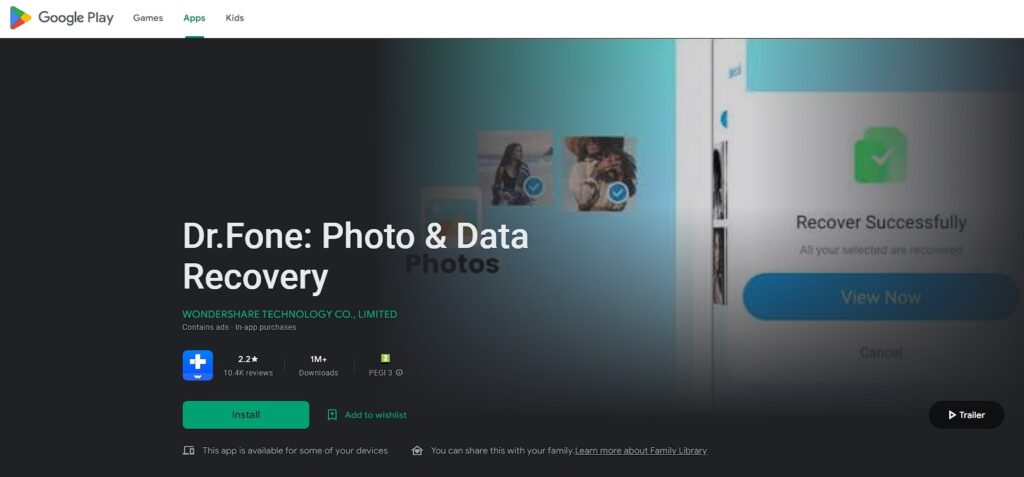
Task: Click the Dr.Fone app title heading
Action: [355, 256]
